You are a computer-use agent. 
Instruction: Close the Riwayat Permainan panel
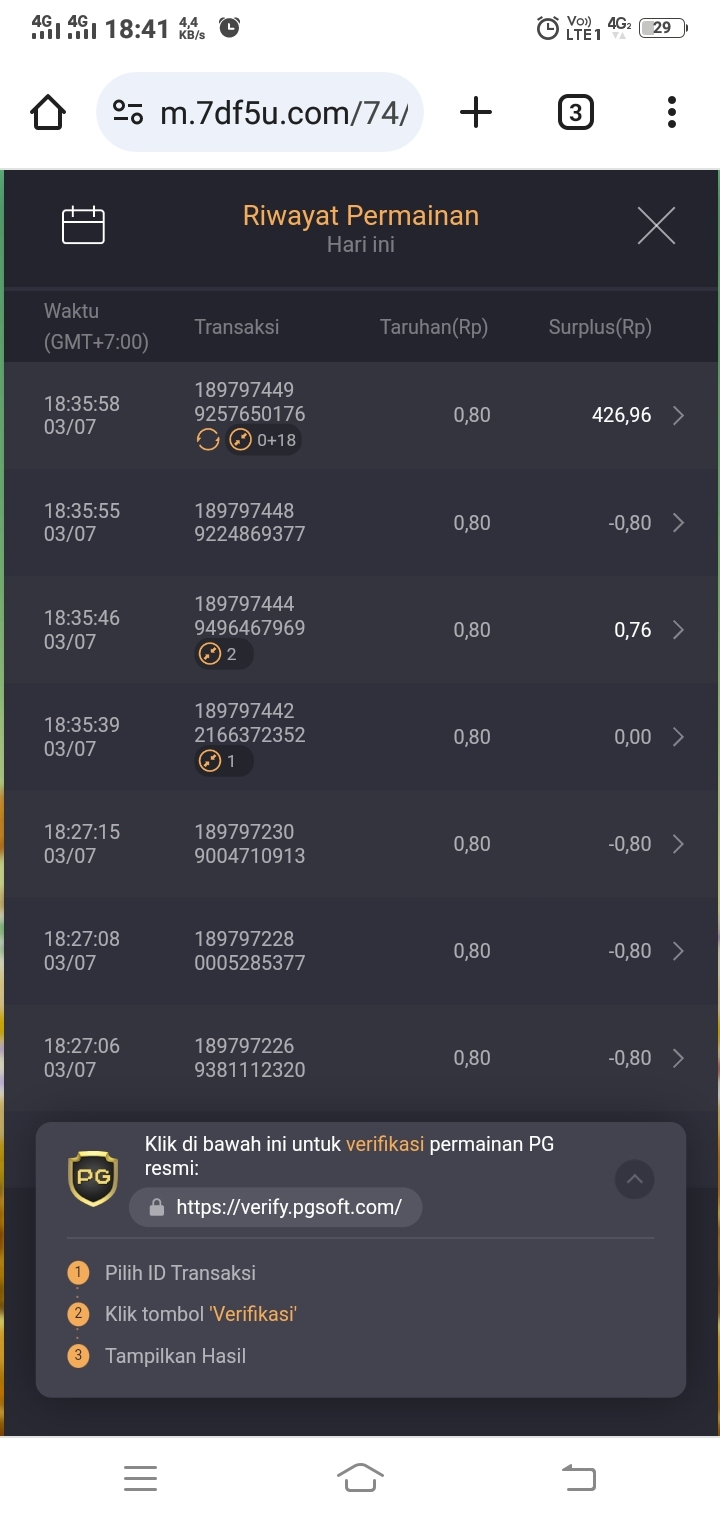[x=656, y=226]
